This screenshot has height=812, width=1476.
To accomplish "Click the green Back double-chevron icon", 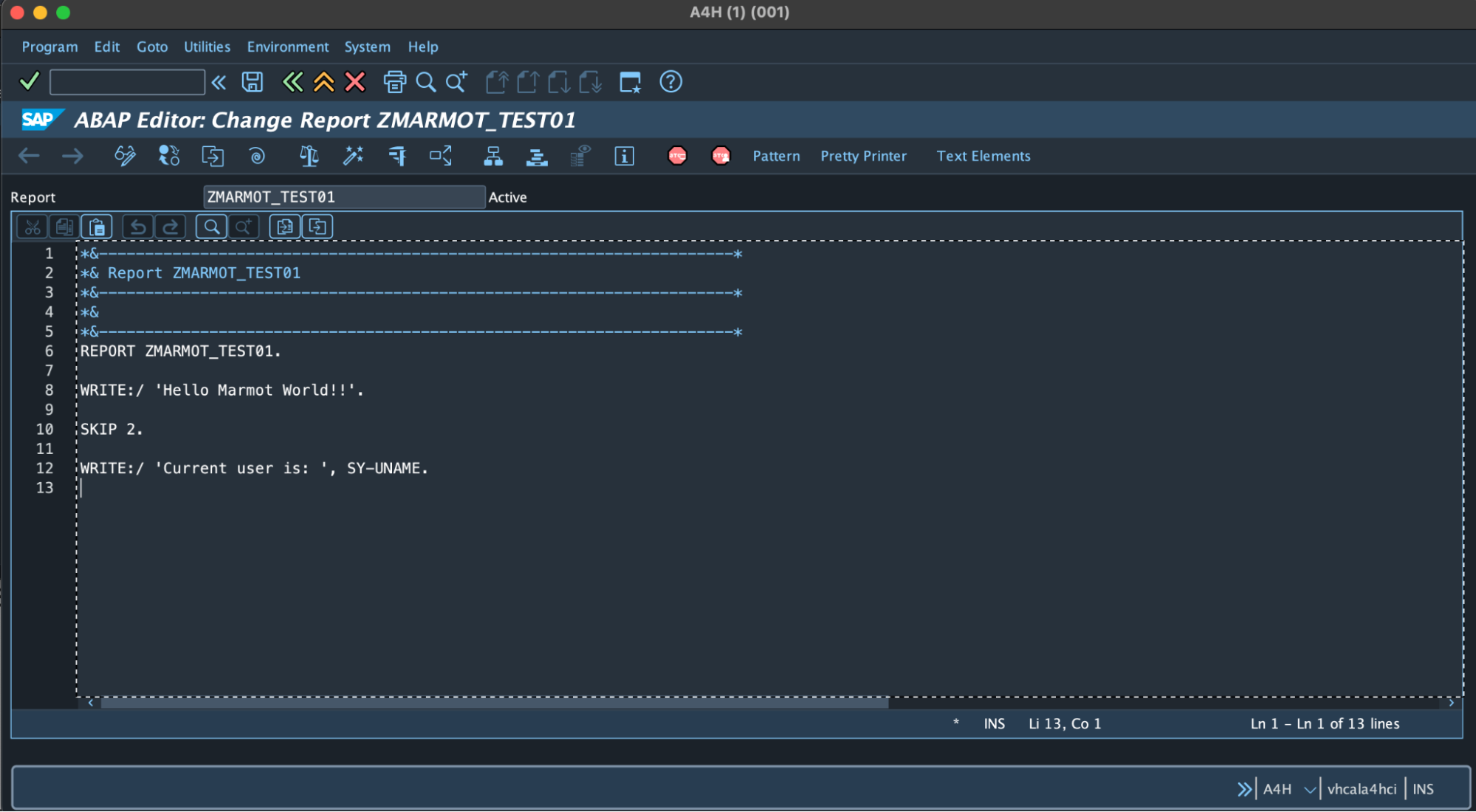I will pyautogui.click(x=292, y=82).
